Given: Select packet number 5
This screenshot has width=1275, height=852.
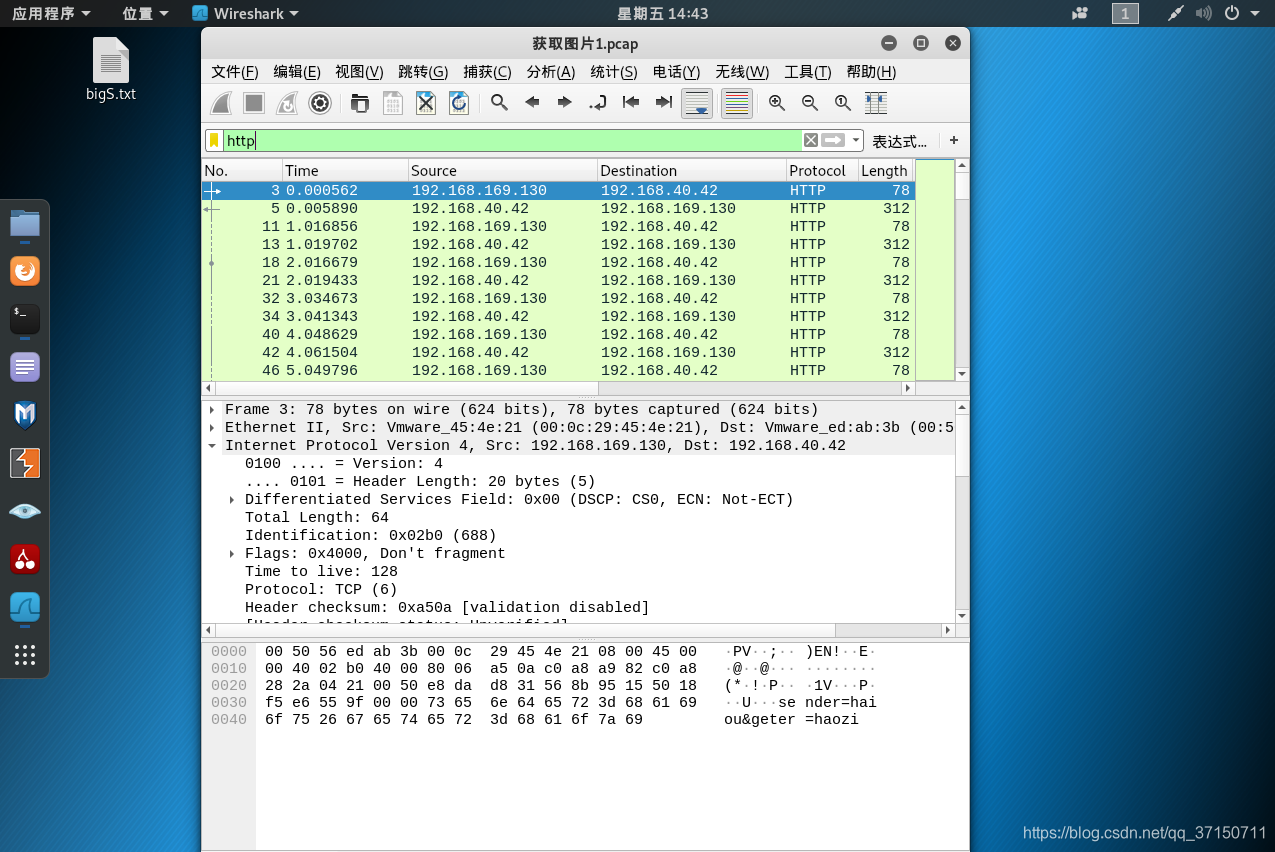Looking at the screenshot, I should 558,209.
